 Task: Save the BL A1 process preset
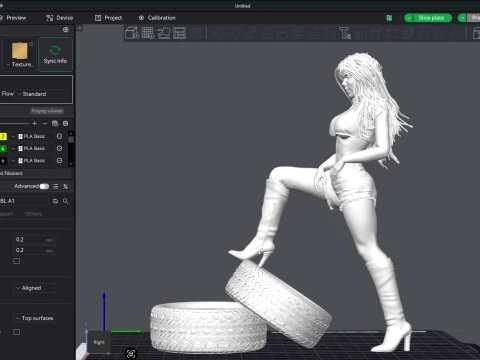click(55, 201)
